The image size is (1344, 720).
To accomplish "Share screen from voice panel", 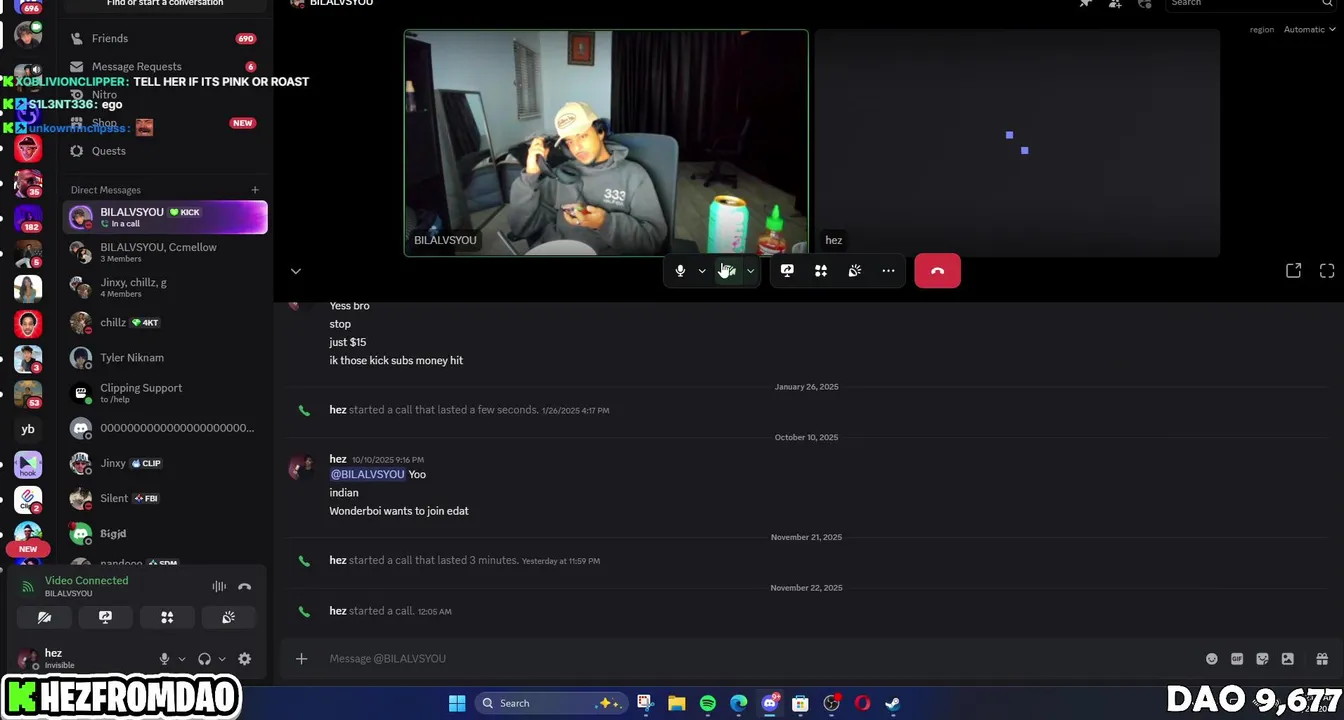I will [105, 618].
